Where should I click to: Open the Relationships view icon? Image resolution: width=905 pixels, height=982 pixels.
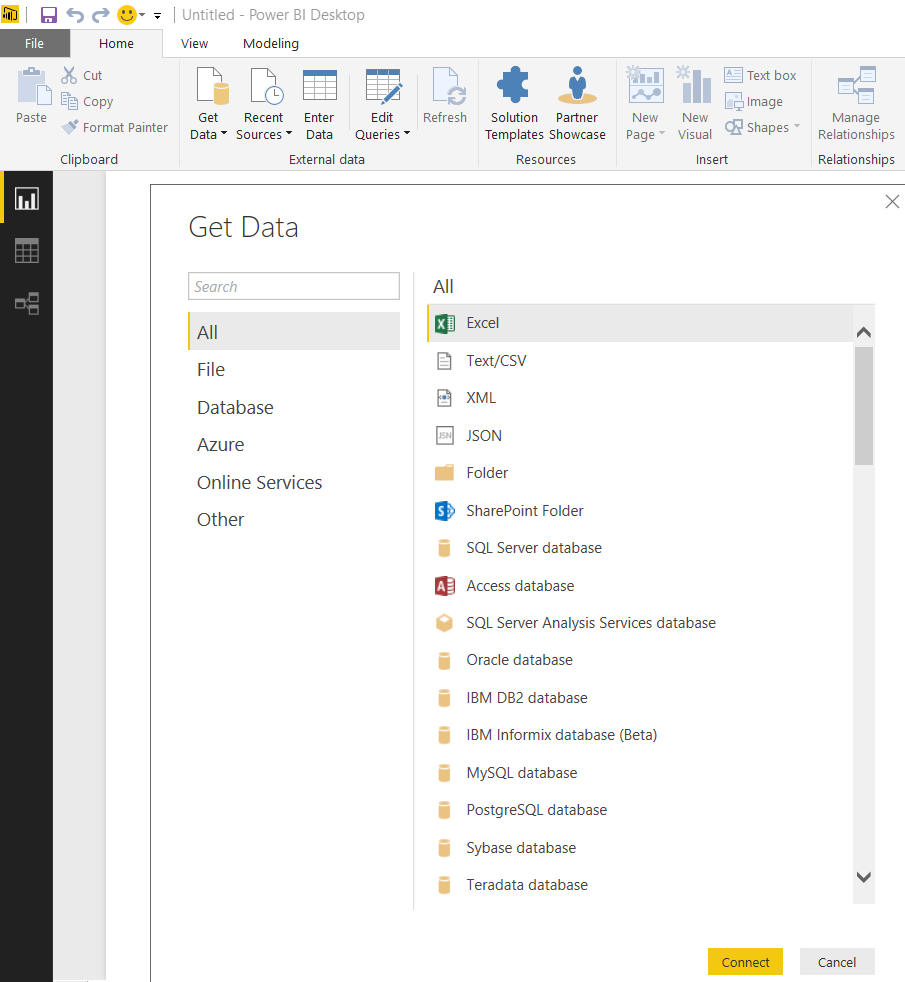tap(27, 303)
